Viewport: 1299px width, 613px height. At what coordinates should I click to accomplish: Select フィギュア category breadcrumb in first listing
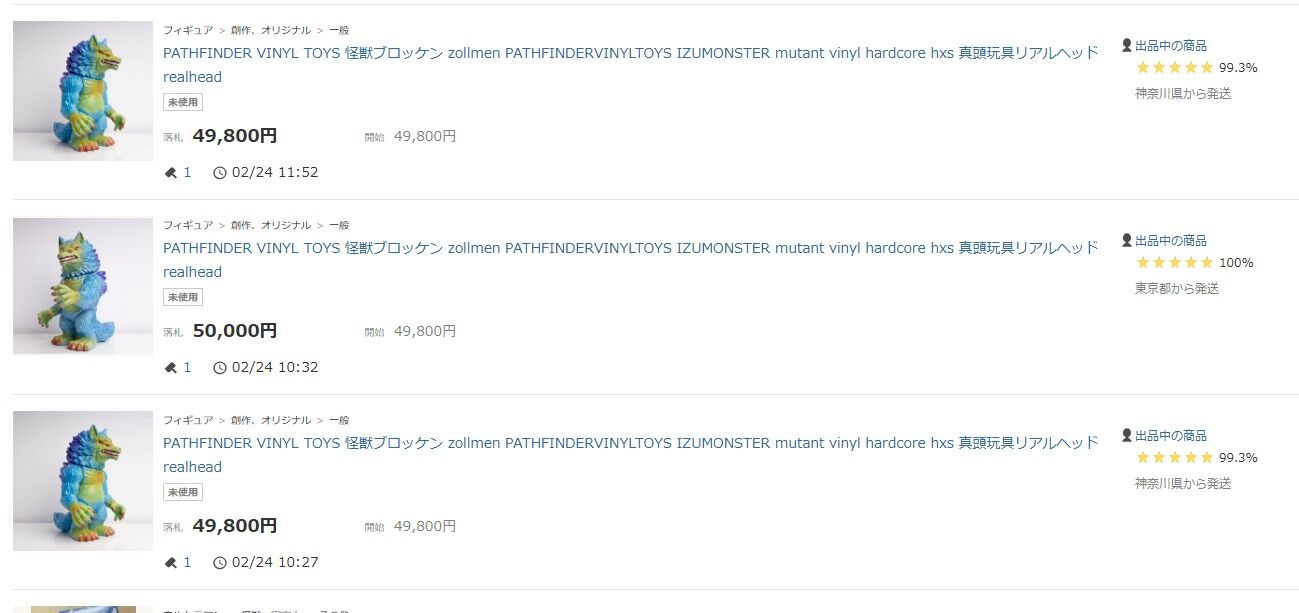click(188, 30)
